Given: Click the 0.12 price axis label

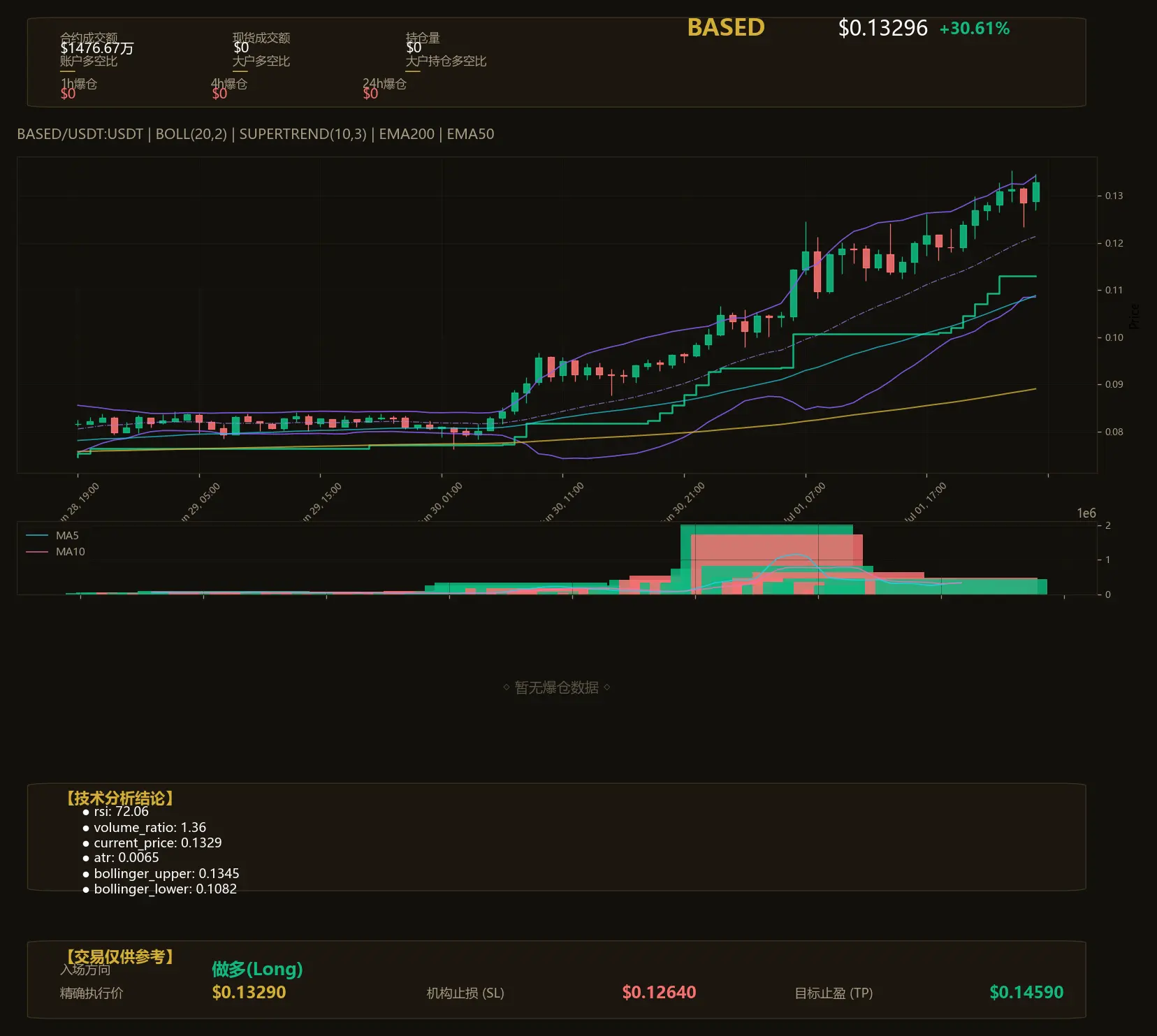Looking at the screenshot, I should pos(1114,243).
